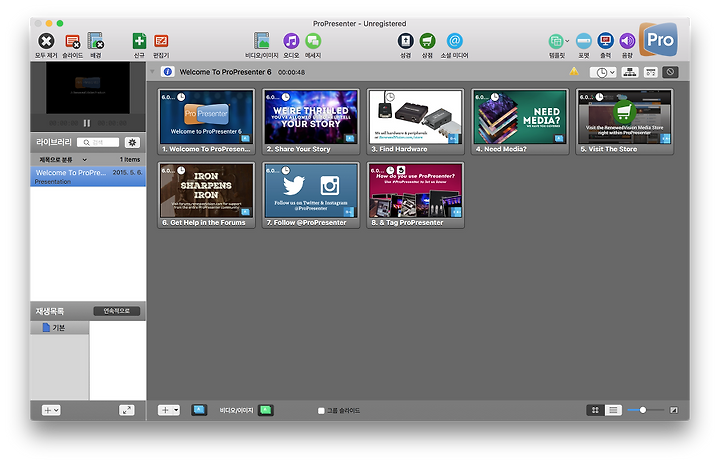Collapse the Welcome To ProPresenter 6 disclosure triangle
This screenshot has width=720, height=464.
coord(152,72)
